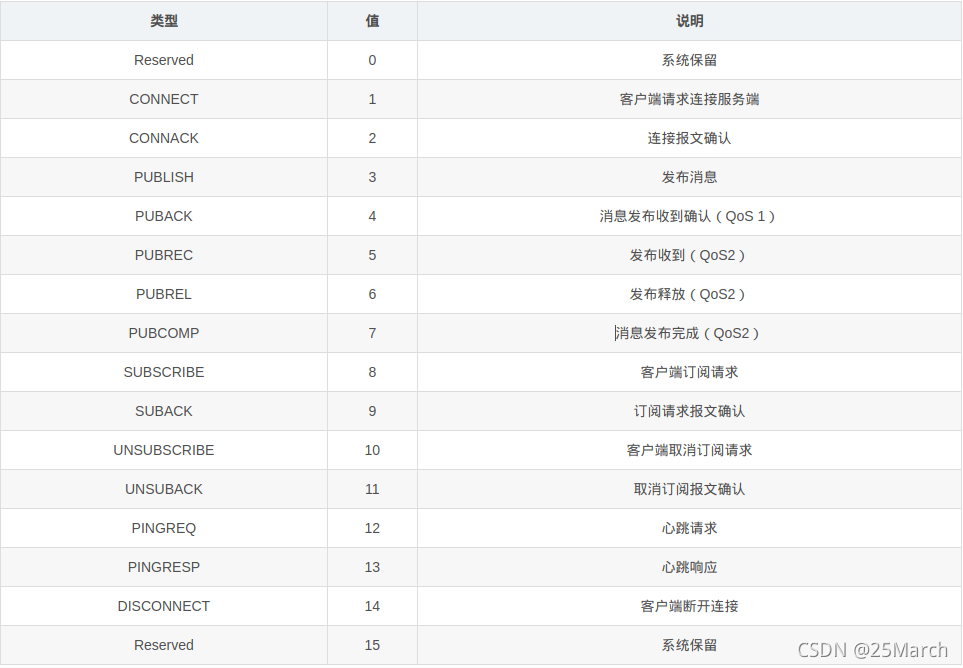Click value 7 in the PUBCOMP row

pyautogui.click(x=372, y=333)
